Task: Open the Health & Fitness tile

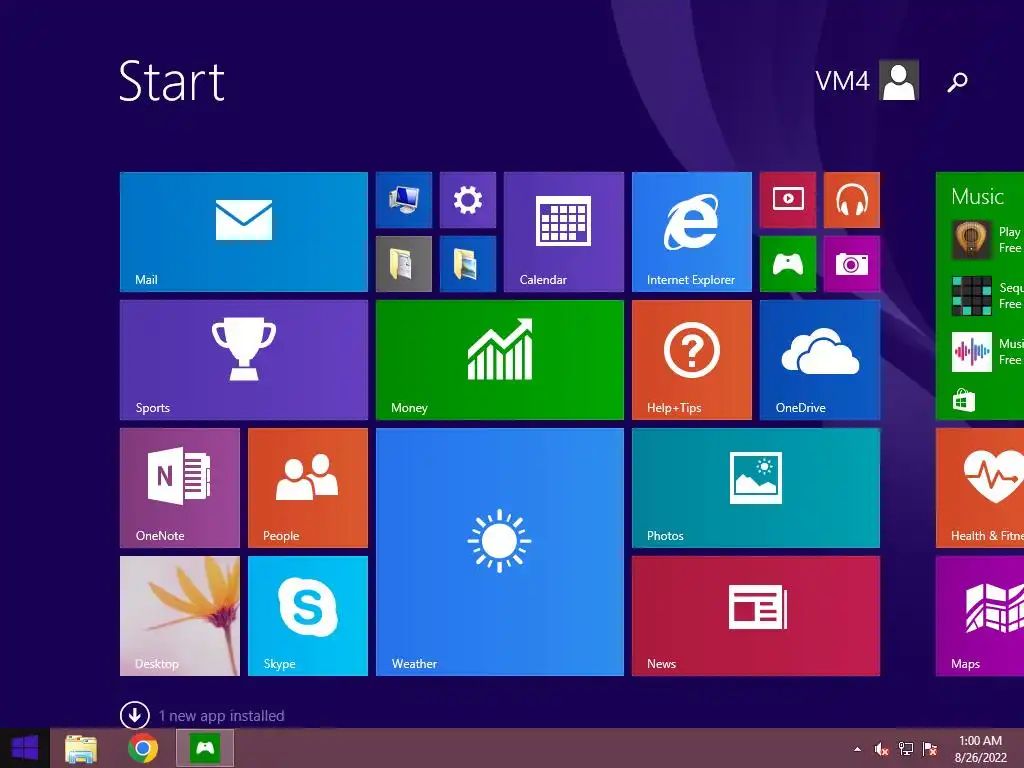Action: 980,488
